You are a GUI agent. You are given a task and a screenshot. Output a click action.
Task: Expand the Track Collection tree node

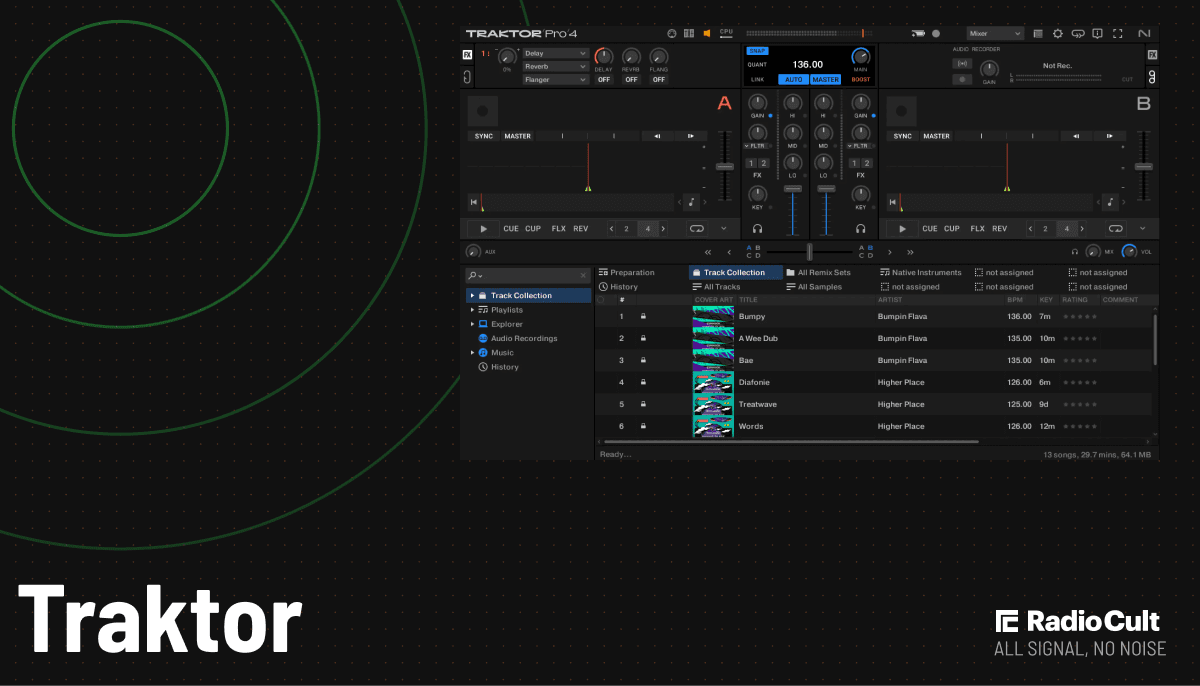[x=472, y=296]
